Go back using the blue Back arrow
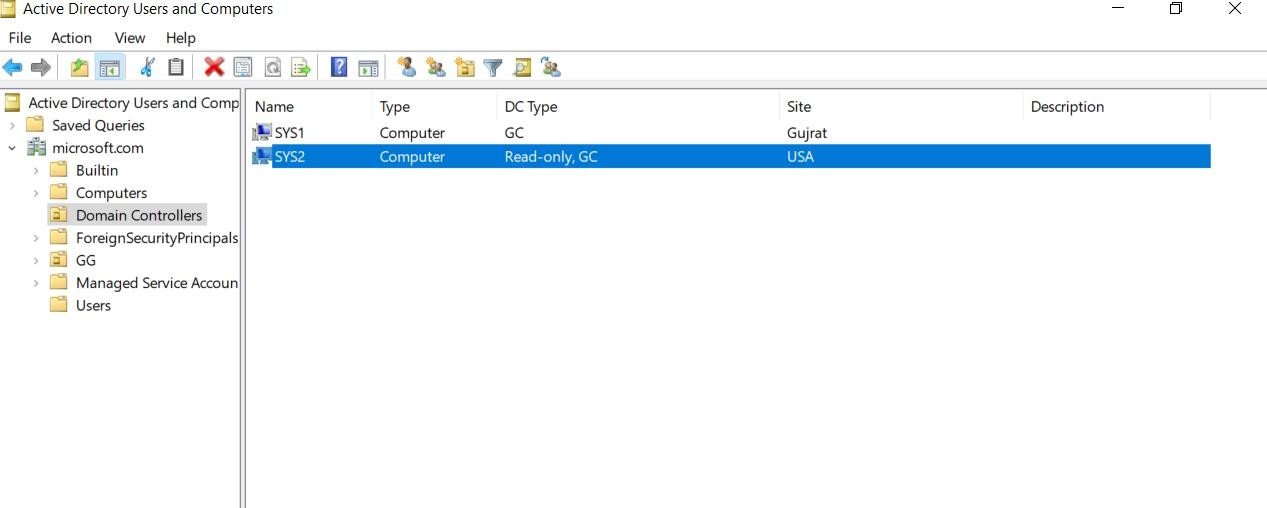Image resolution: width=1267 pixels, height=508 pixels. point(12,68)
